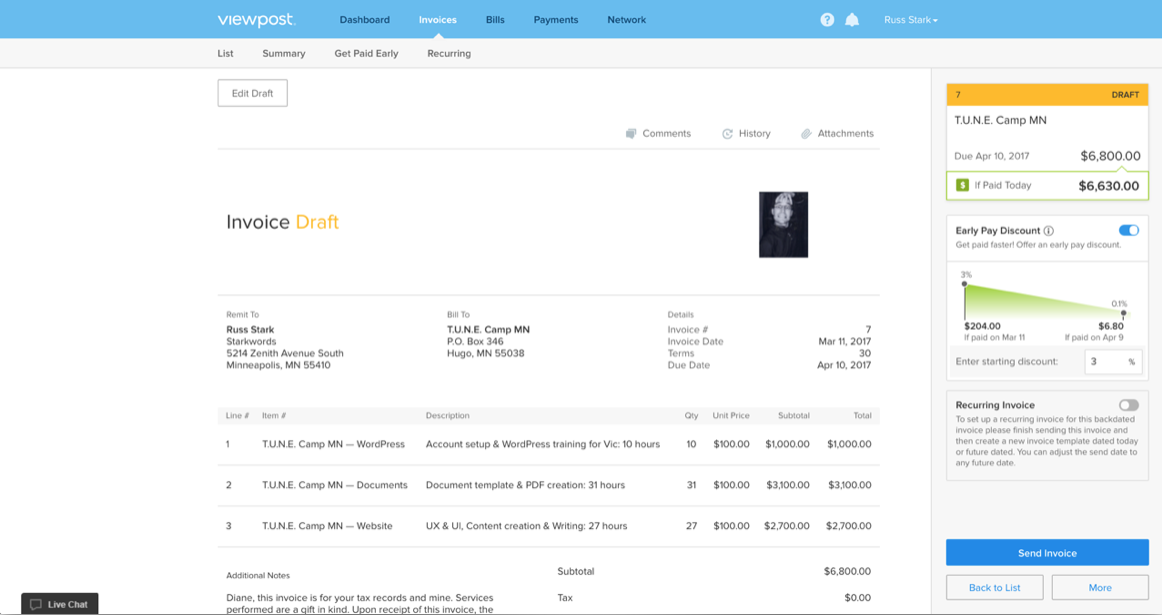
Task: Click the Send Invoice button
Action: tap(1047, 553)
